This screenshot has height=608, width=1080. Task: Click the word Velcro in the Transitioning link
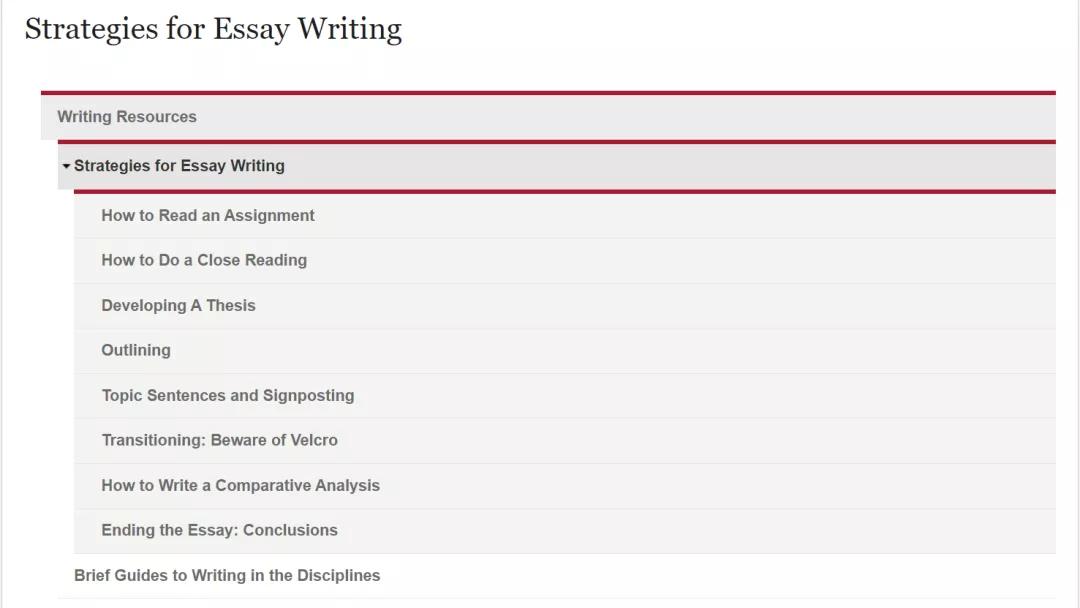click(x=314, y=440)
